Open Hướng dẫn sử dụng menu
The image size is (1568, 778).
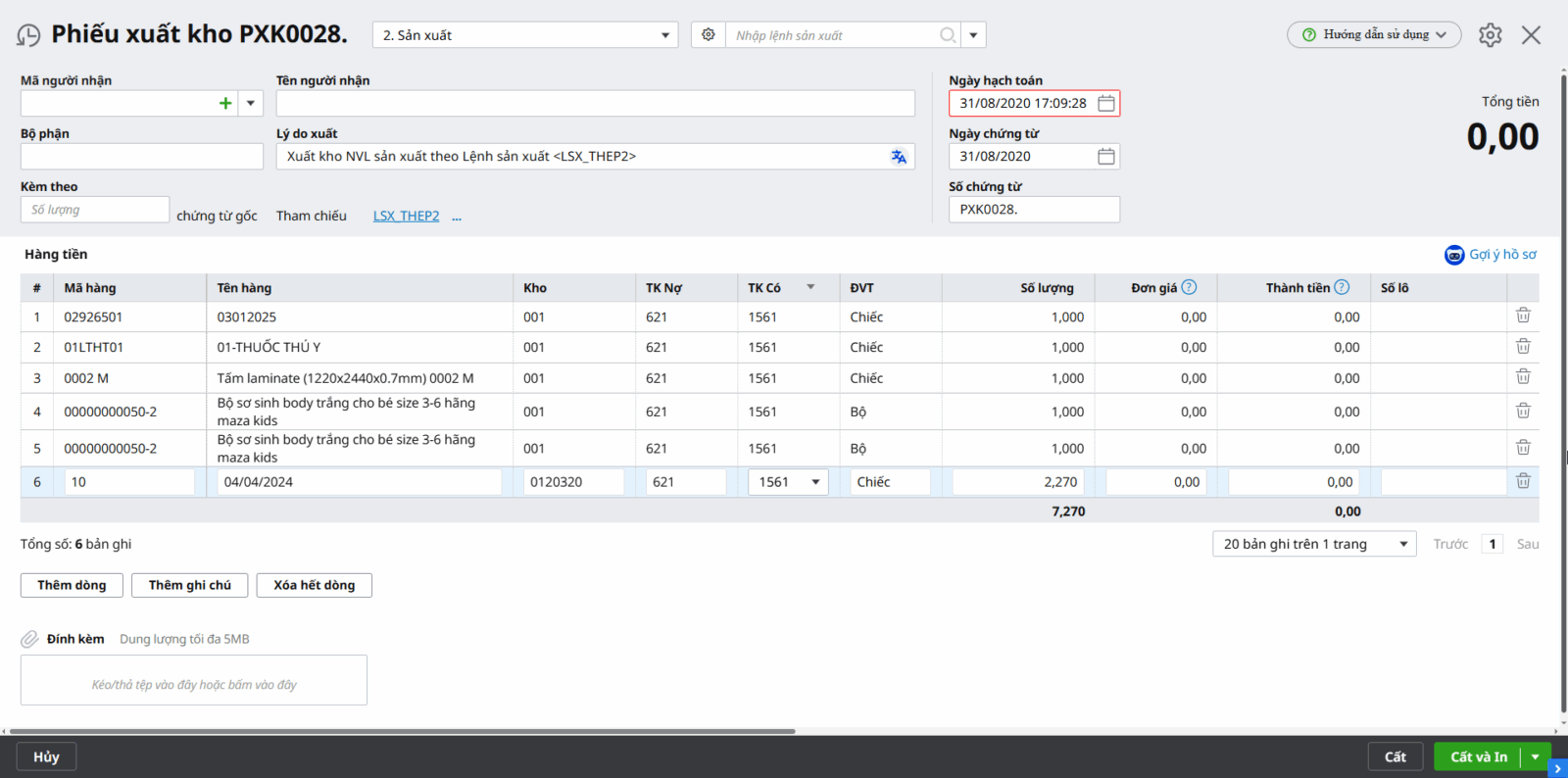pyautogui.click(x=1374, y=35)
